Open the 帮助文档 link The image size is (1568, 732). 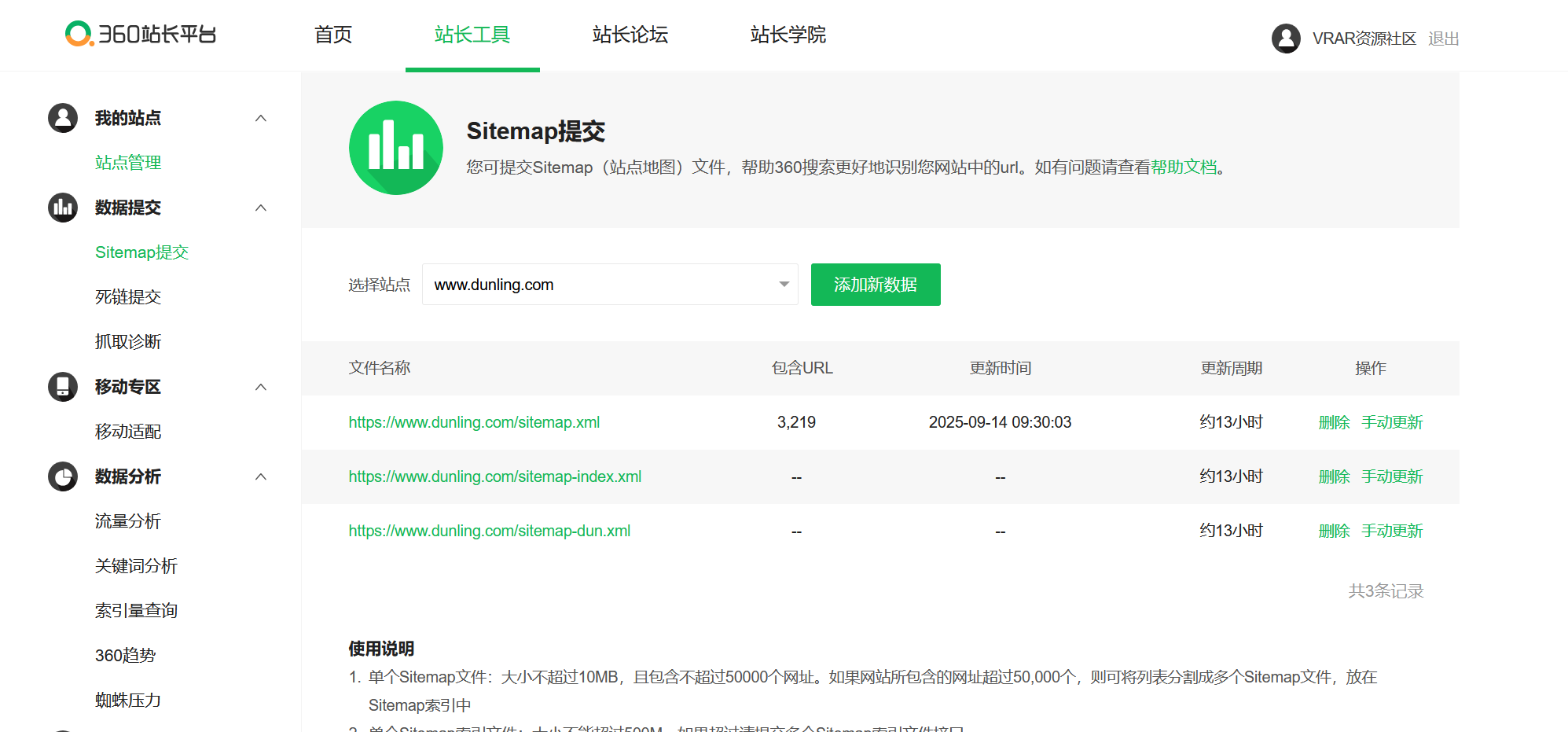coord(1184,167)
